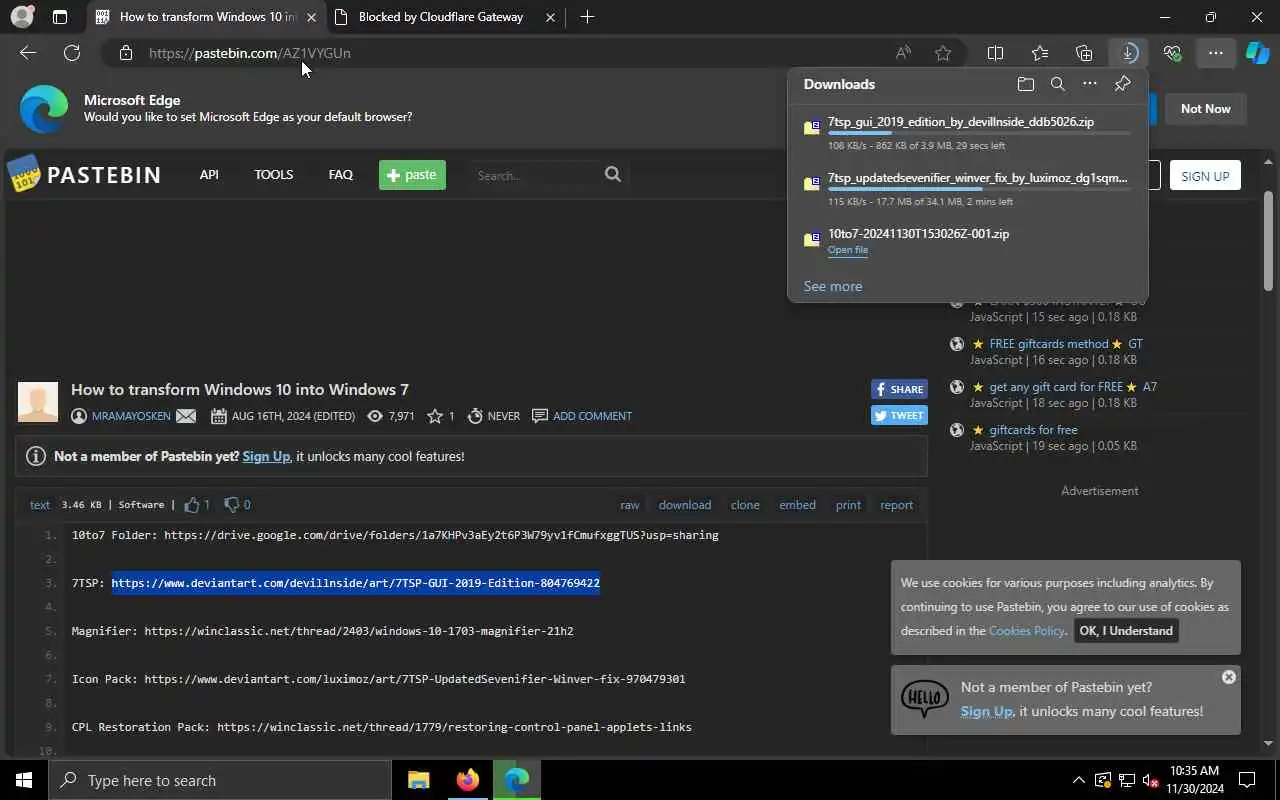Viewport: 1280px width, 800px height.
Task: Close the Blocked by Cloudflare Gateway tab
Action: click(x=551, y=17)
